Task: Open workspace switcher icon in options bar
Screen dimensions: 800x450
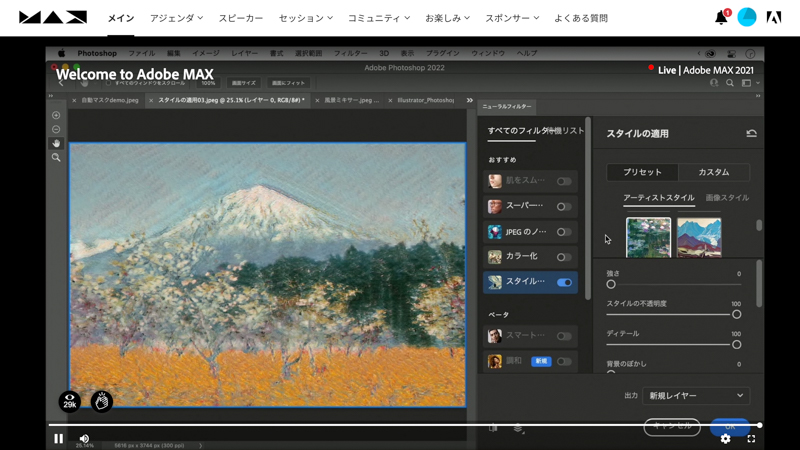Action: click(x=748, y=83)
